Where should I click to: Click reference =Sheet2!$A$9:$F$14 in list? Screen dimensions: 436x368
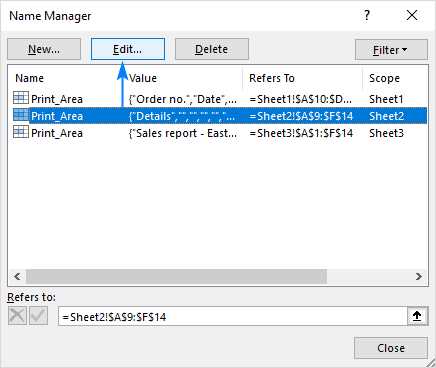point(301,116)
